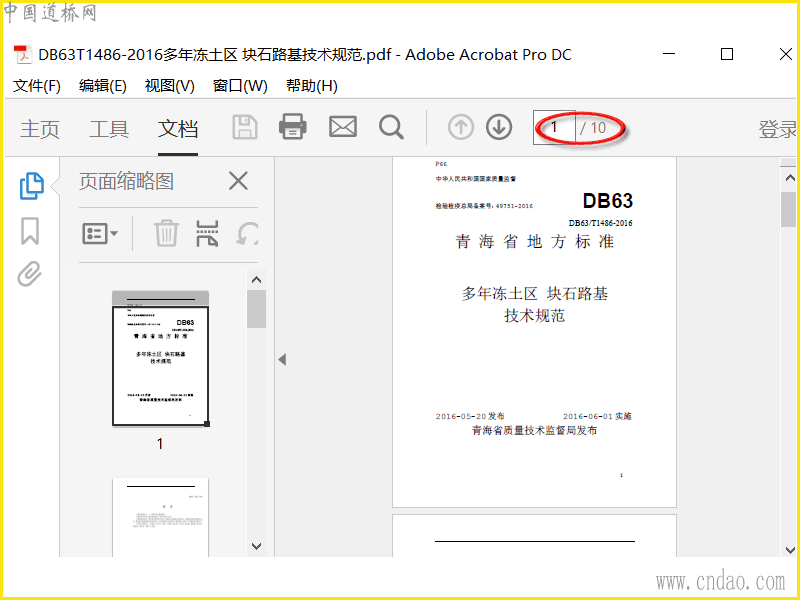Maximize the Acrobat window
The width and height of the screenshot is (800, 600).
(x=727, y=54)
